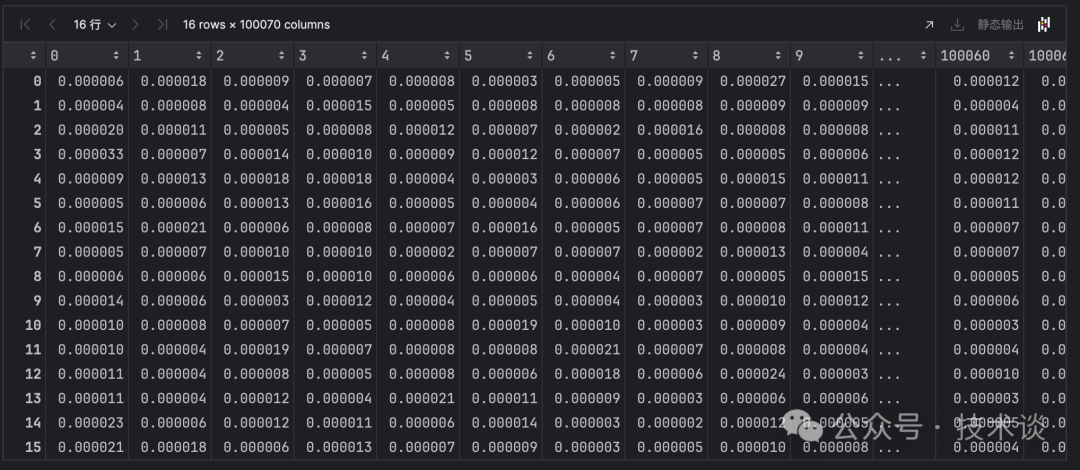Select row index 15
Screen dimensions: 1080x470
coord(33,447)
